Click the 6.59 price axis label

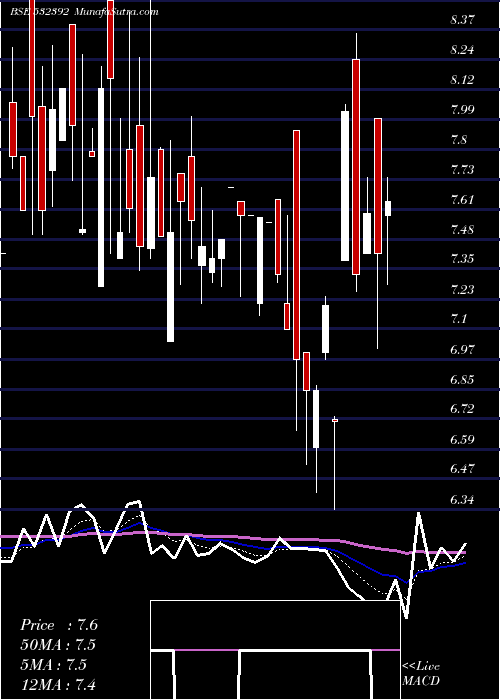coord(462,440)
